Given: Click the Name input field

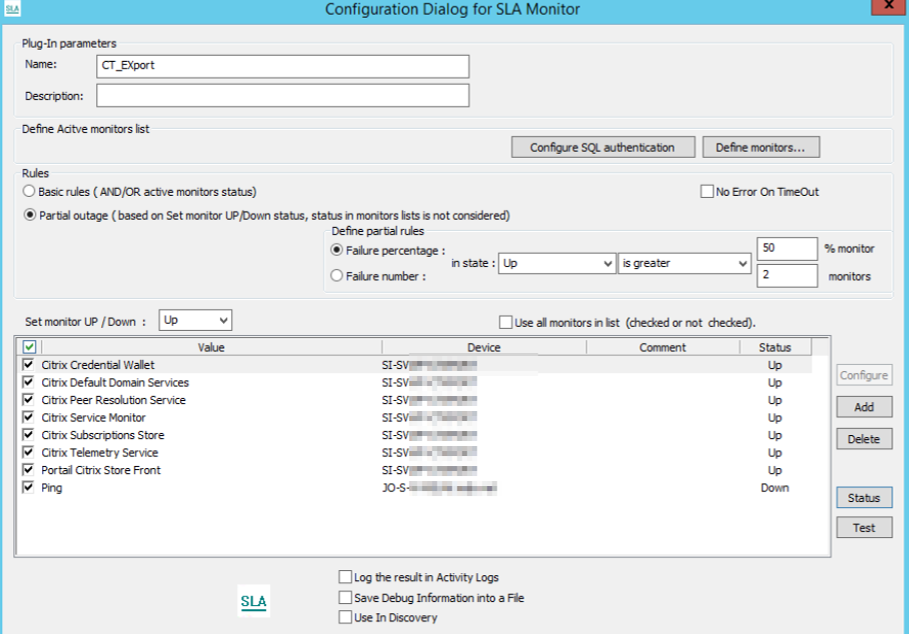Looking at the screenshot, I should point(282,66).
